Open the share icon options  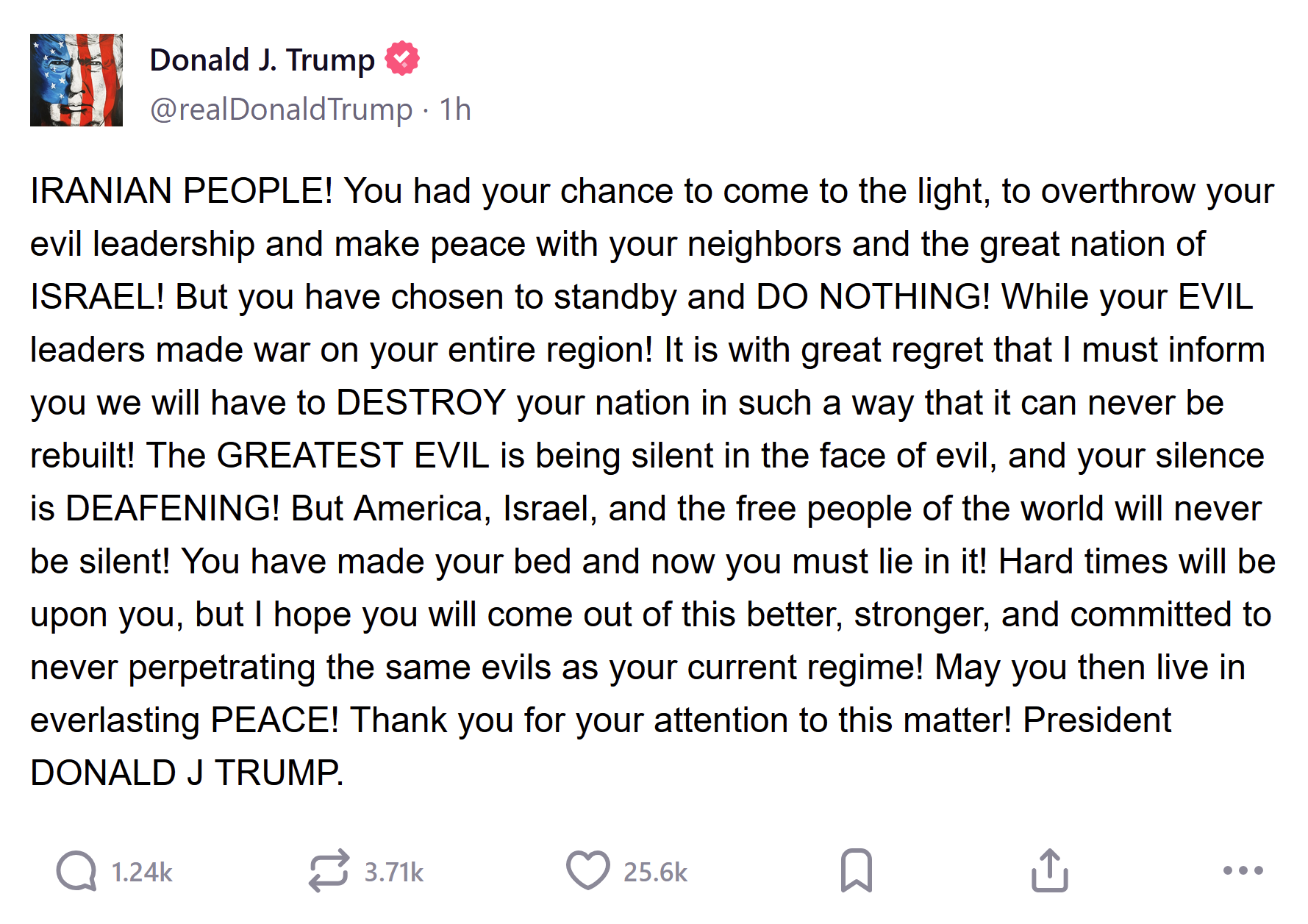click(x=1049, y=871)
